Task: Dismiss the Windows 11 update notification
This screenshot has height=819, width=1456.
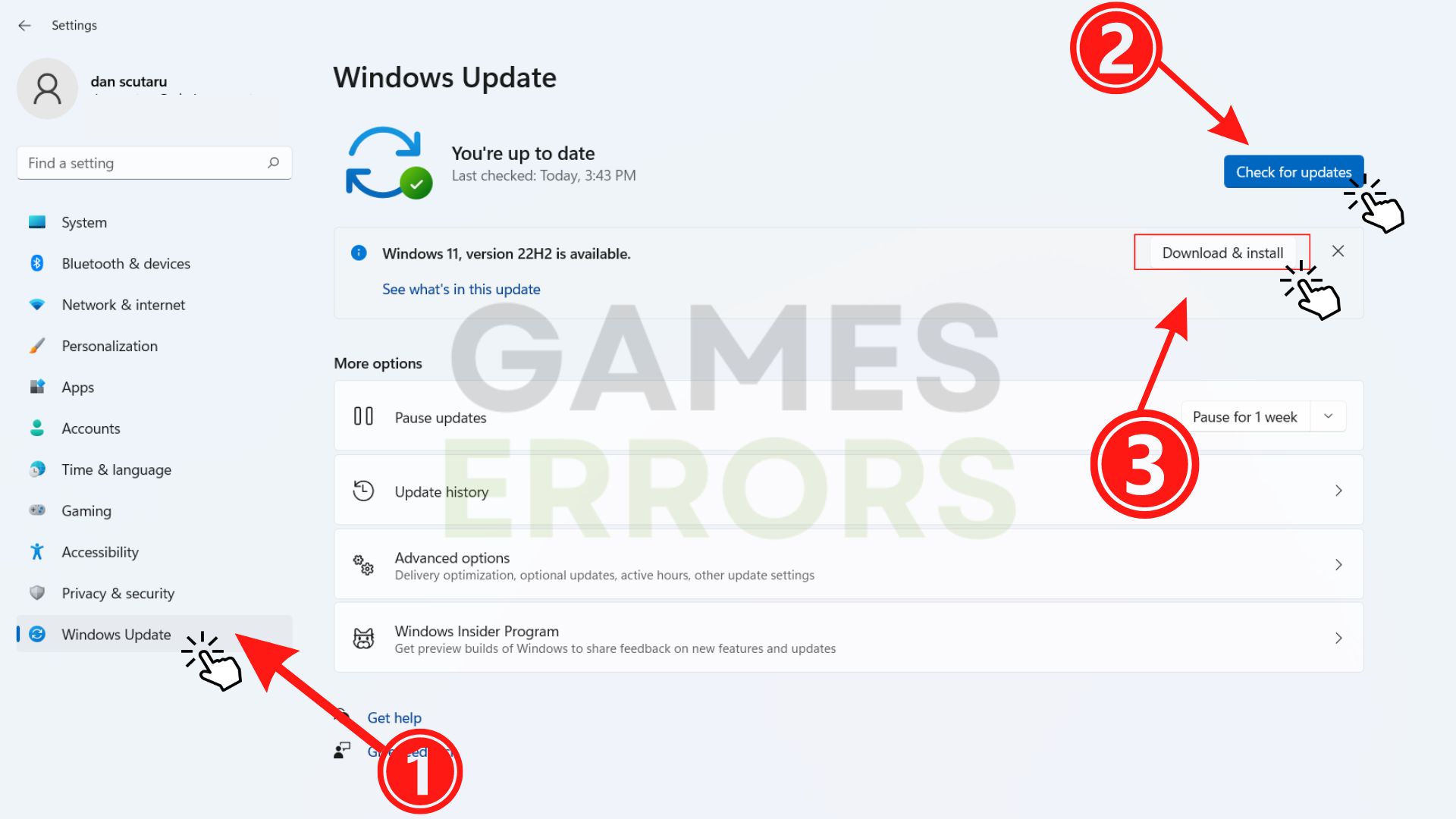Action: click(1339, 252)
